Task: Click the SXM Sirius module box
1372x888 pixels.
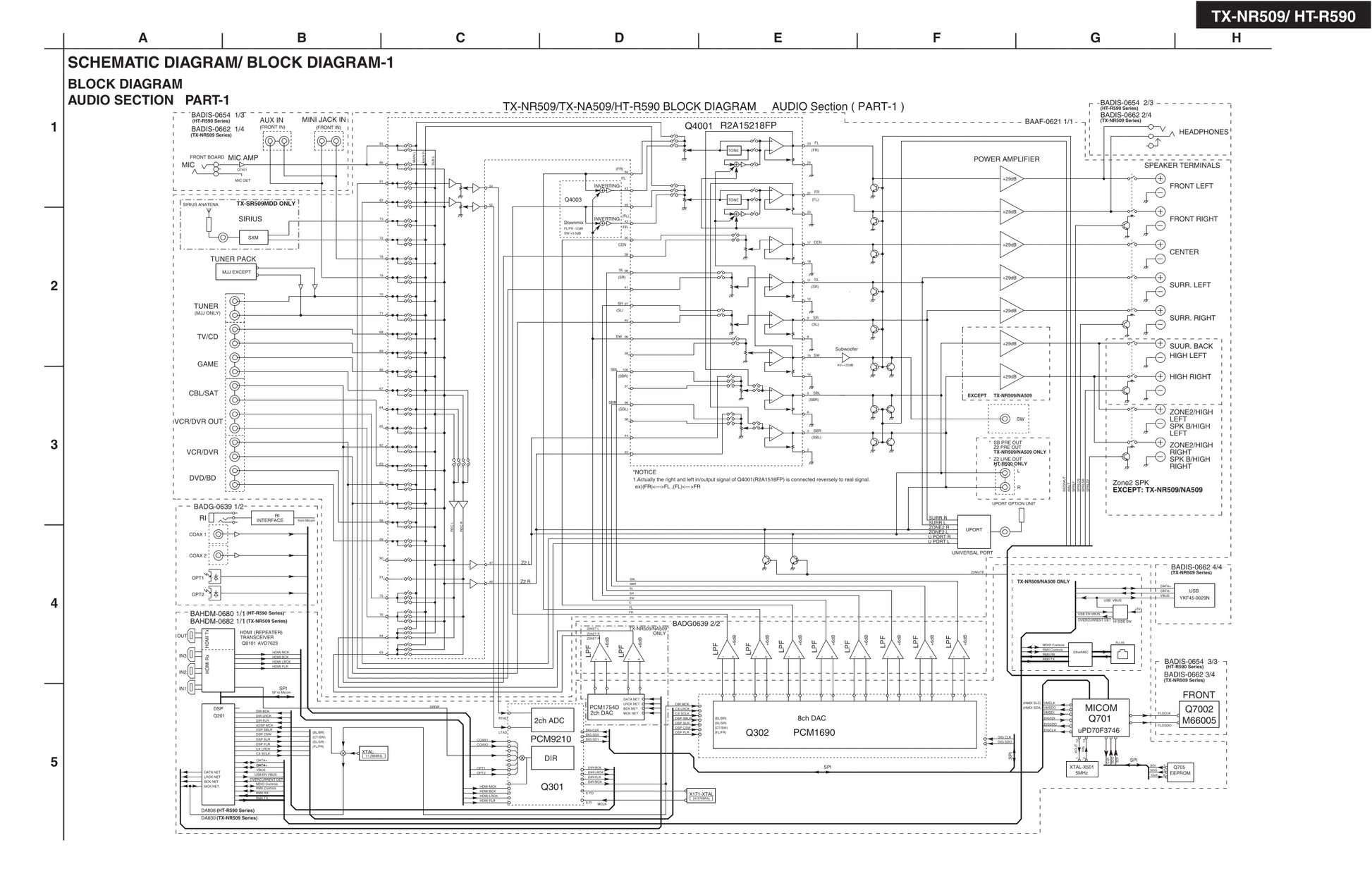Action: coord(253,238)
